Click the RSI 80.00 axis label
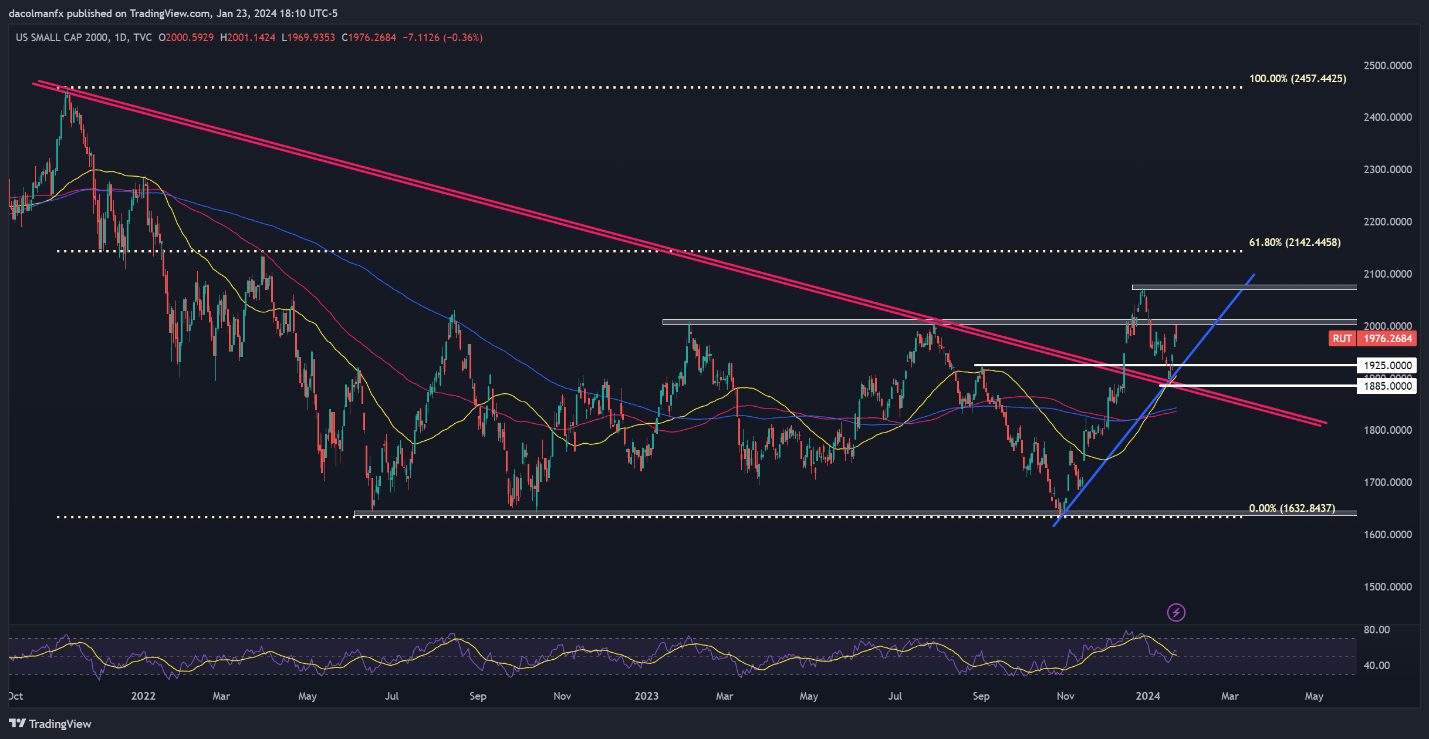The width and height of the screenshot is (1429, 739). [1375, 630]
